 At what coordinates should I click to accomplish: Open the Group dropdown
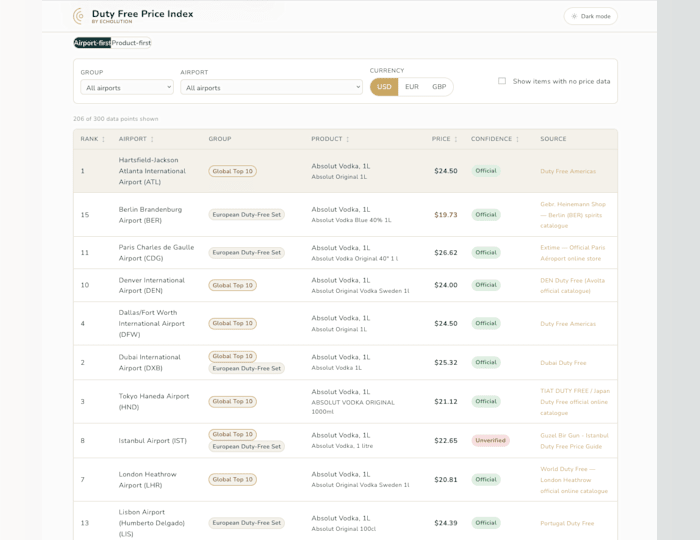point(127,87)
